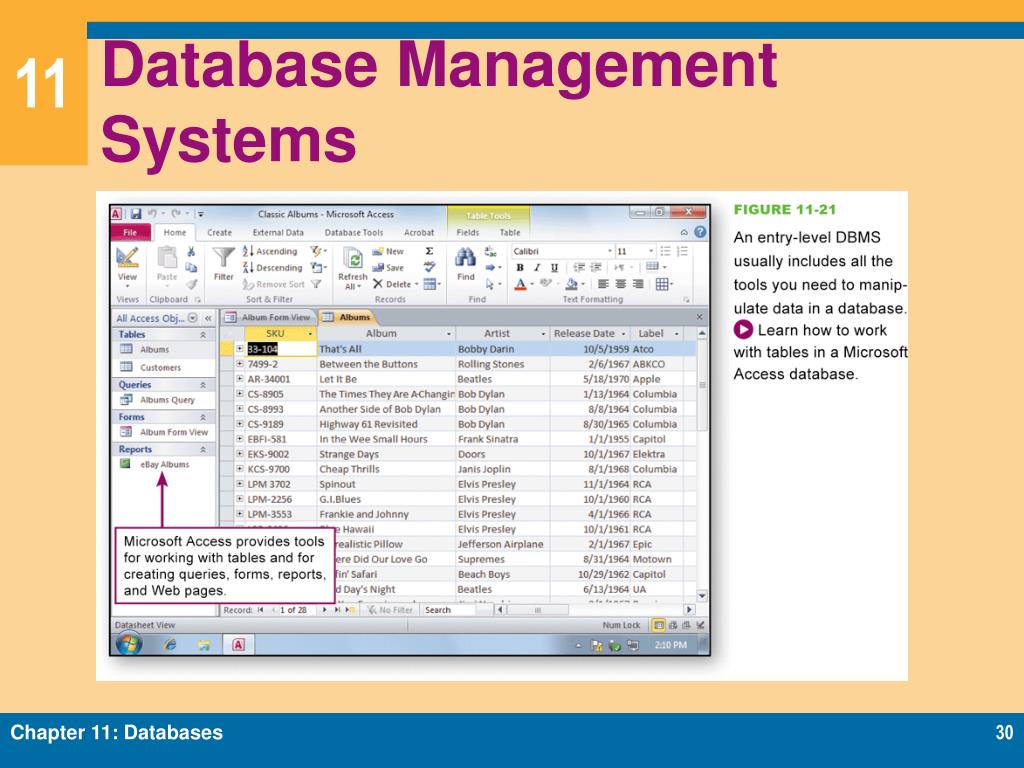Click New record button in Records group
The image size is (1024, 768).
pos(388,251)
